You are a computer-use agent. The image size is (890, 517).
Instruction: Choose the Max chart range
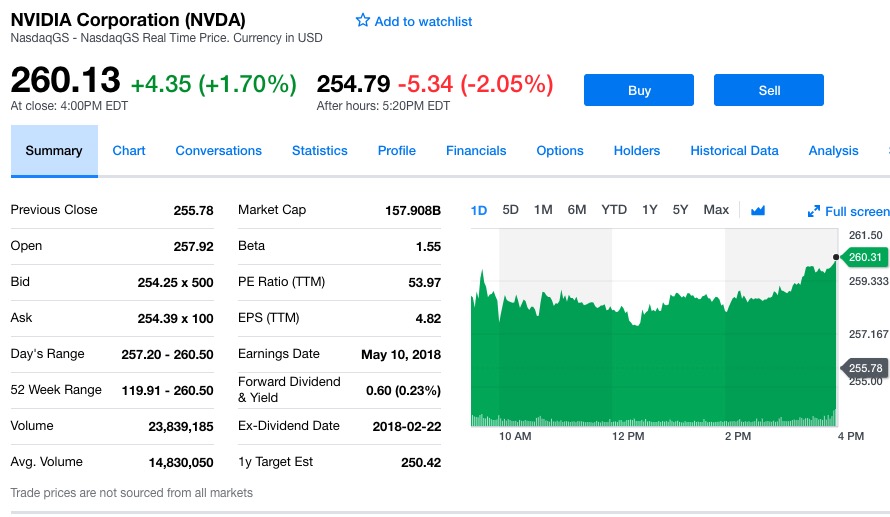pyautogui.click(x=716, y=210)
